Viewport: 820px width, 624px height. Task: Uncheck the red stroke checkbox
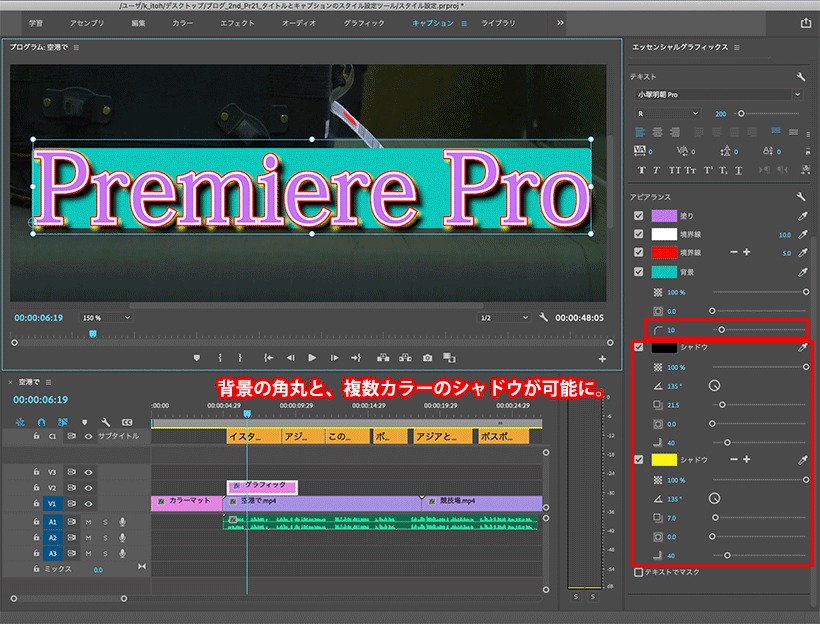click(639, 252)
